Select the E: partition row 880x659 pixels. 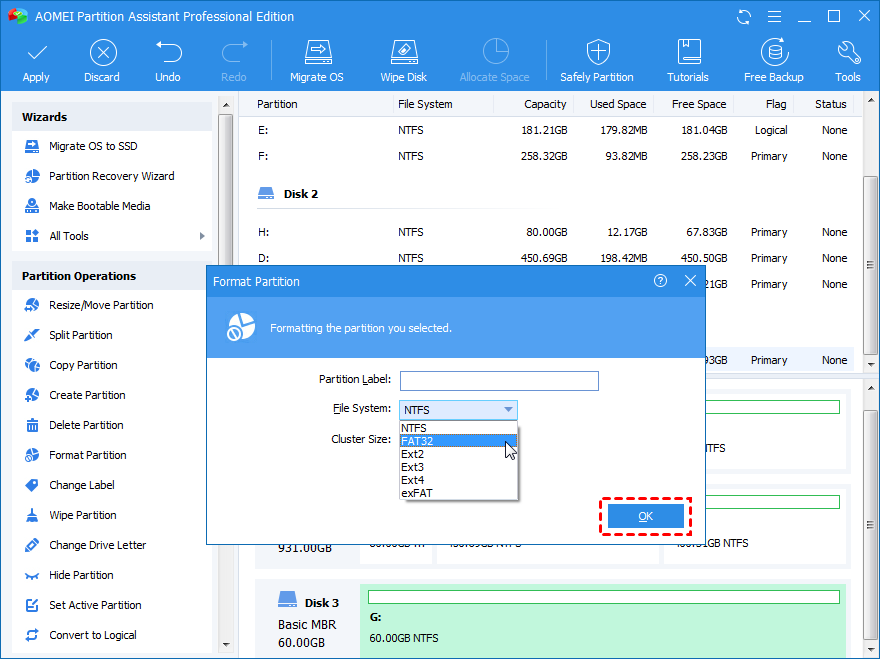coord(553,130)
